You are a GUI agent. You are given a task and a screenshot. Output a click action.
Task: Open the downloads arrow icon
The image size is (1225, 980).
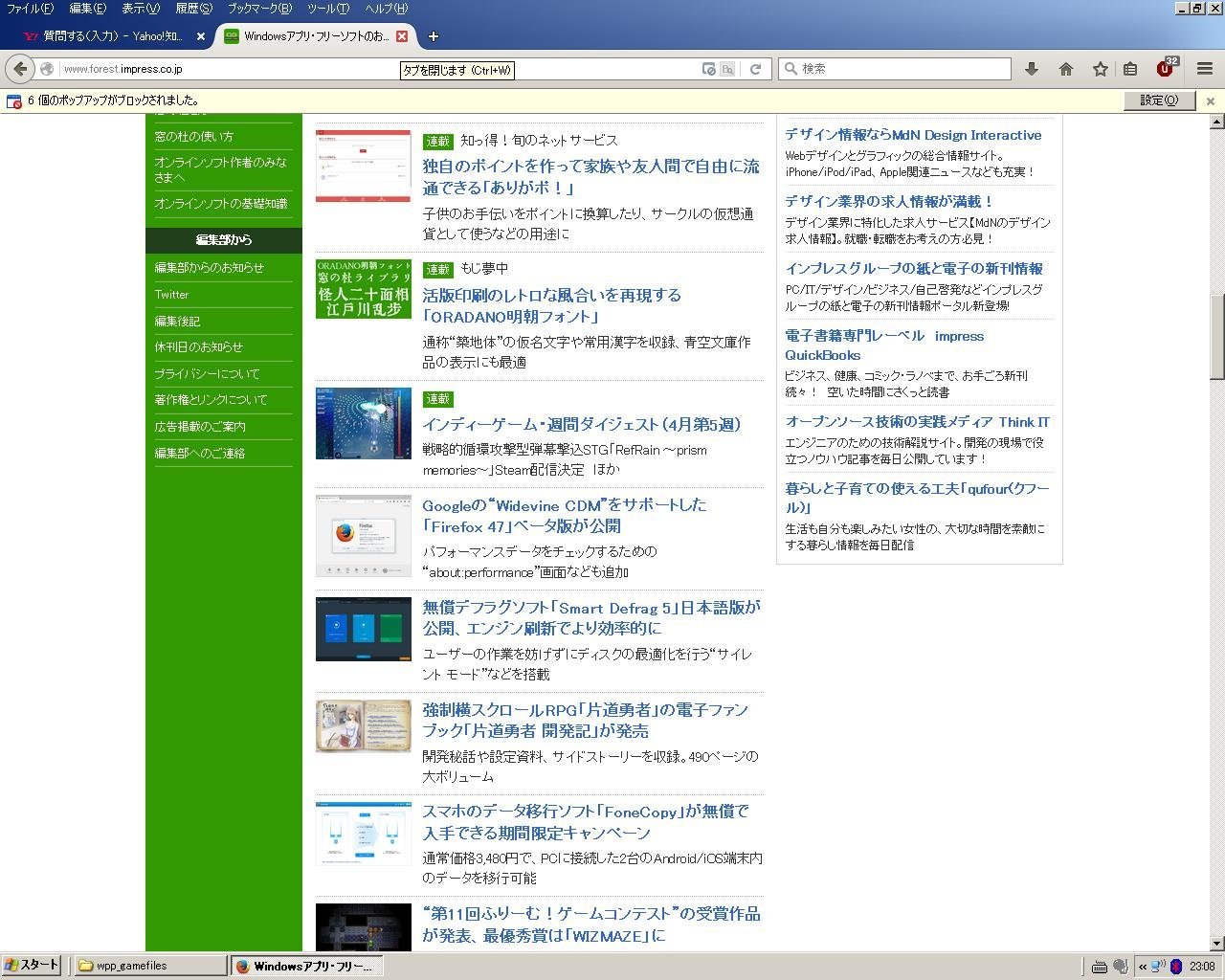(x=1032, y=69)
